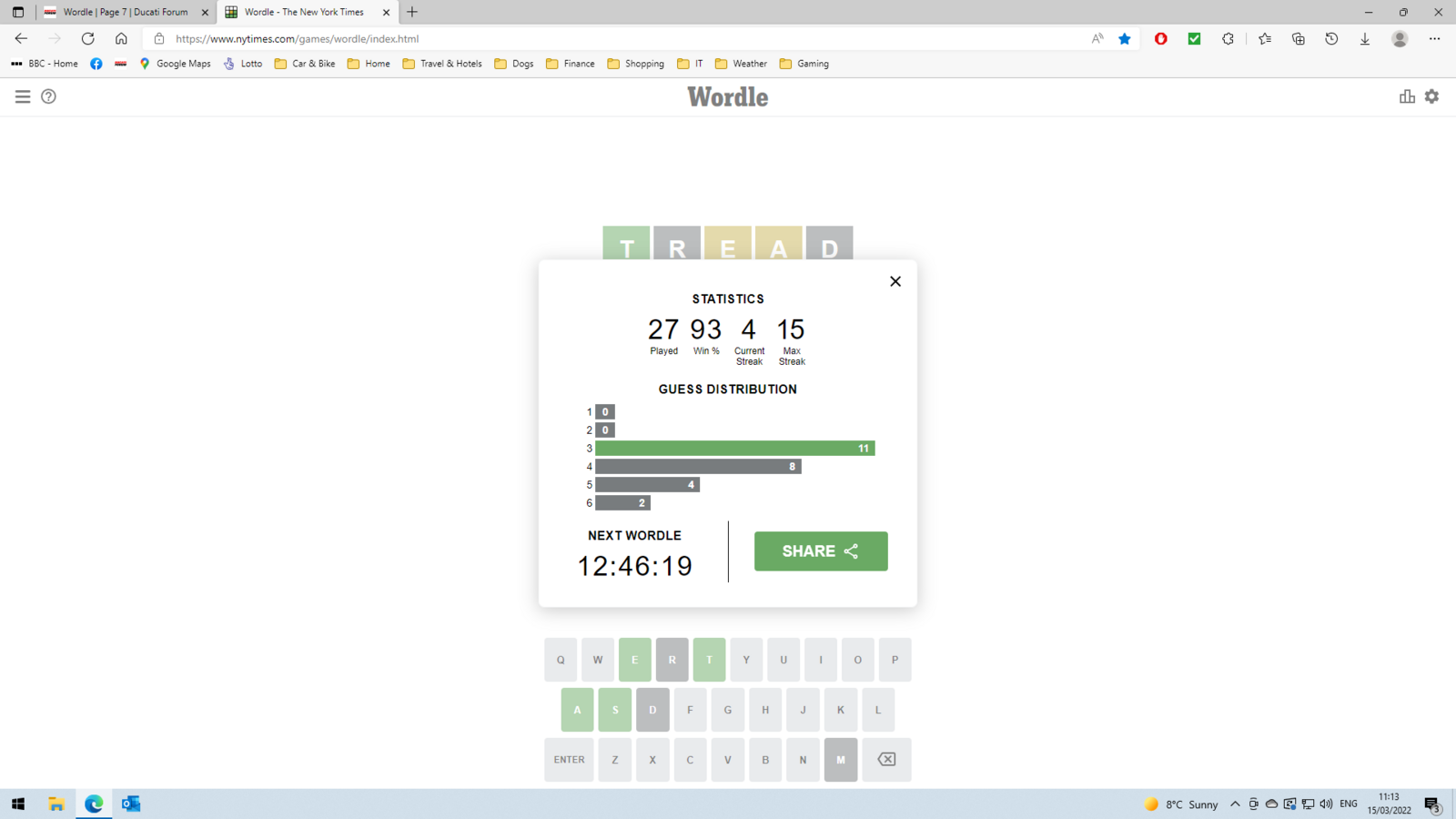This screenshot has width=1456, height=819.
Task: Click the green 3-guess distribution bar
Action: (735, 449)
